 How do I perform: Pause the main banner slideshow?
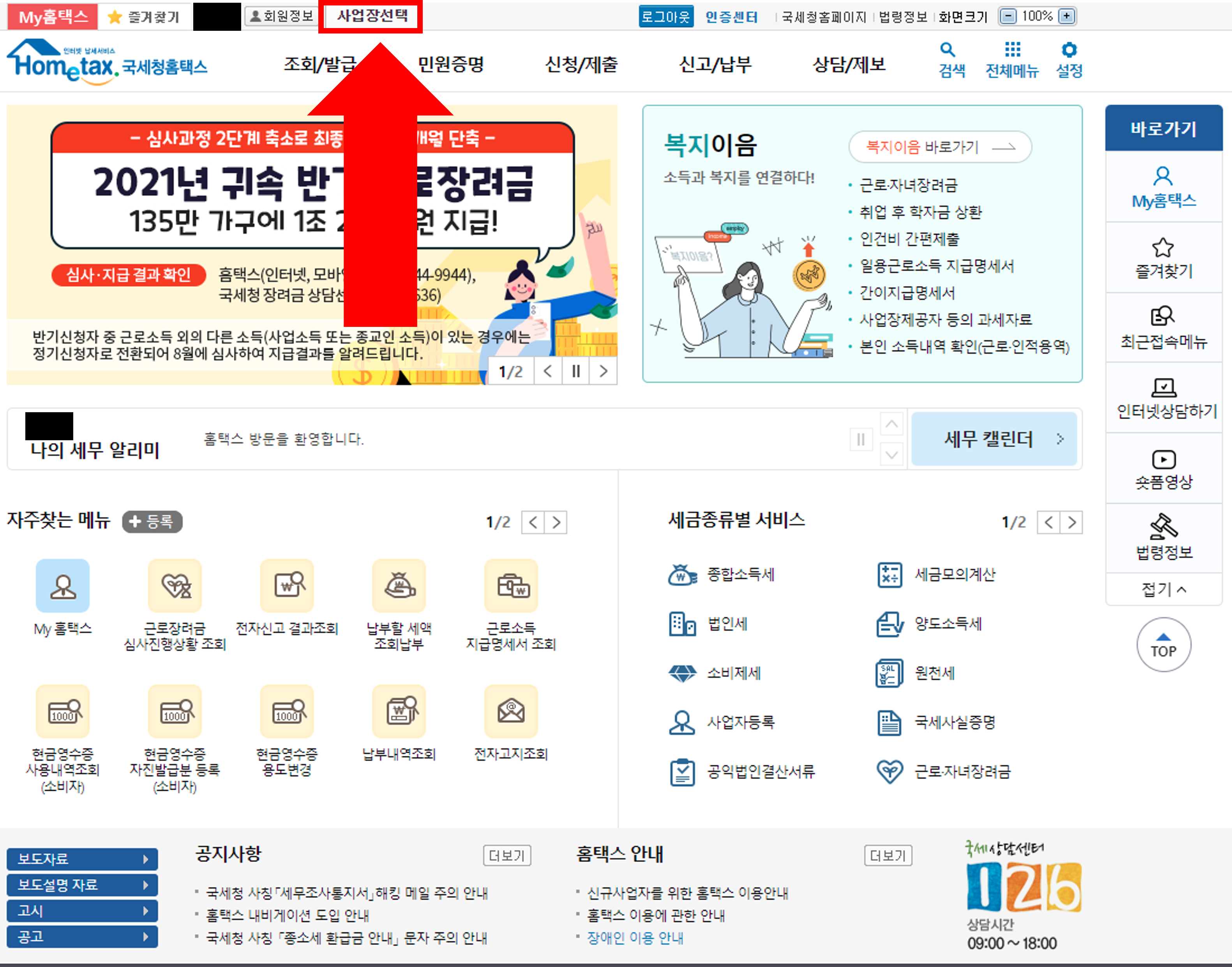pos(575,371)
